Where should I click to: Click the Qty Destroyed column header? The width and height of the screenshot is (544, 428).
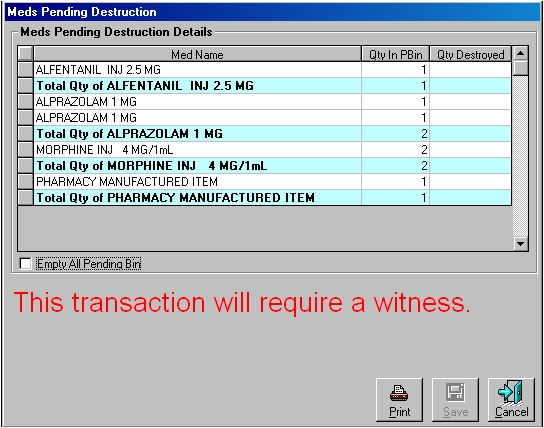(x=470, y=54)
